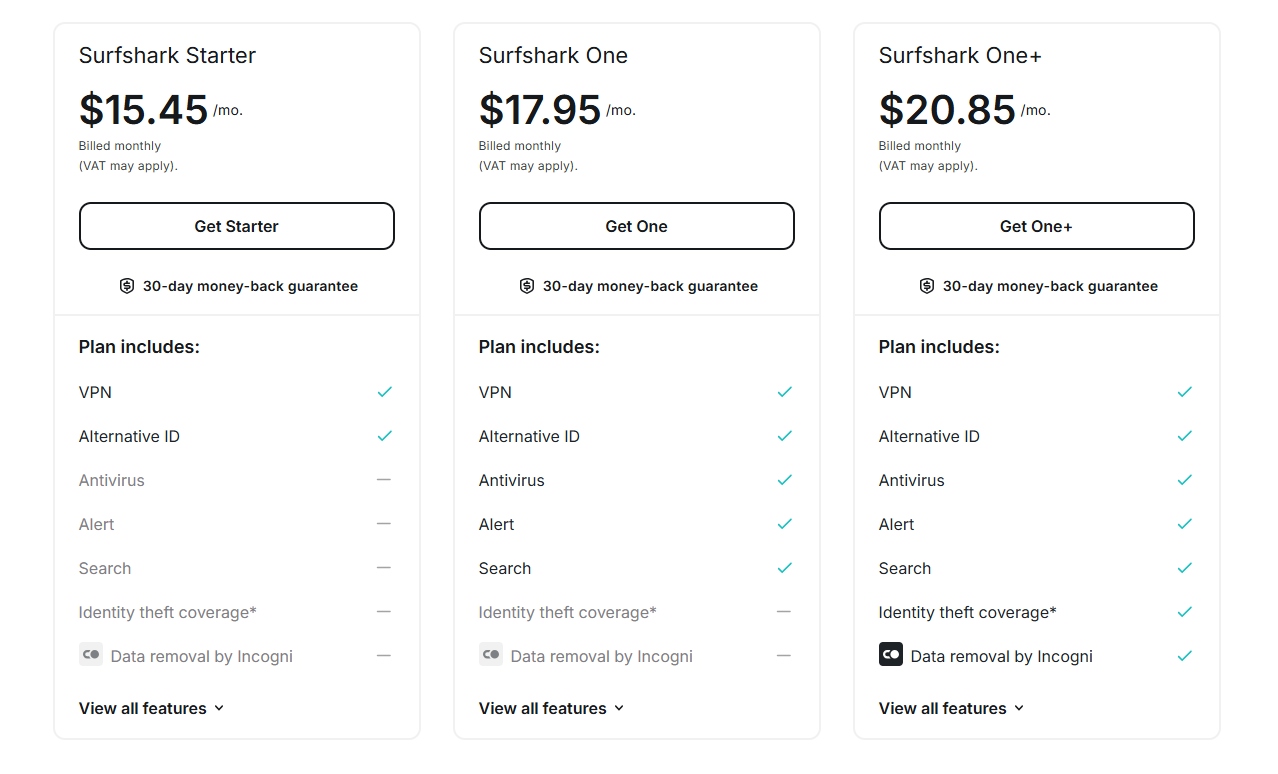Viewport: 1278px width, 774px height.
Task: Click the shield icon in the Surfshark One column
Action: pyautogui.click(x=526, y=286)
